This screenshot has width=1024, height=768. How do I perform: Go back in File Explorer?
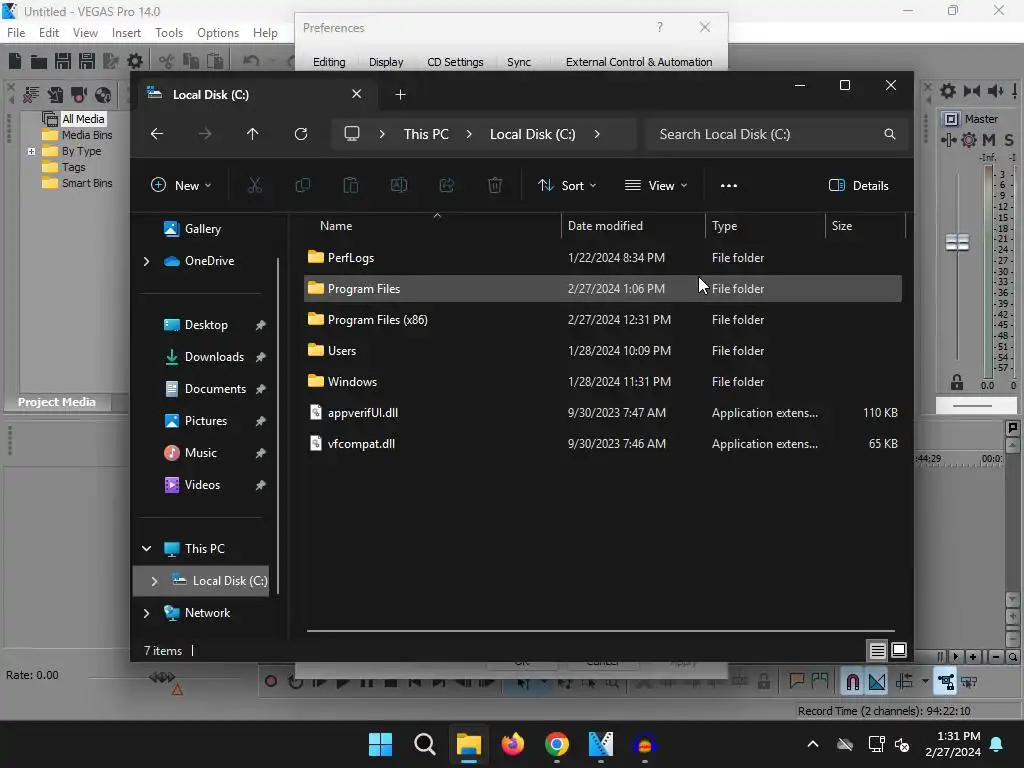click(x=157, y=134)
